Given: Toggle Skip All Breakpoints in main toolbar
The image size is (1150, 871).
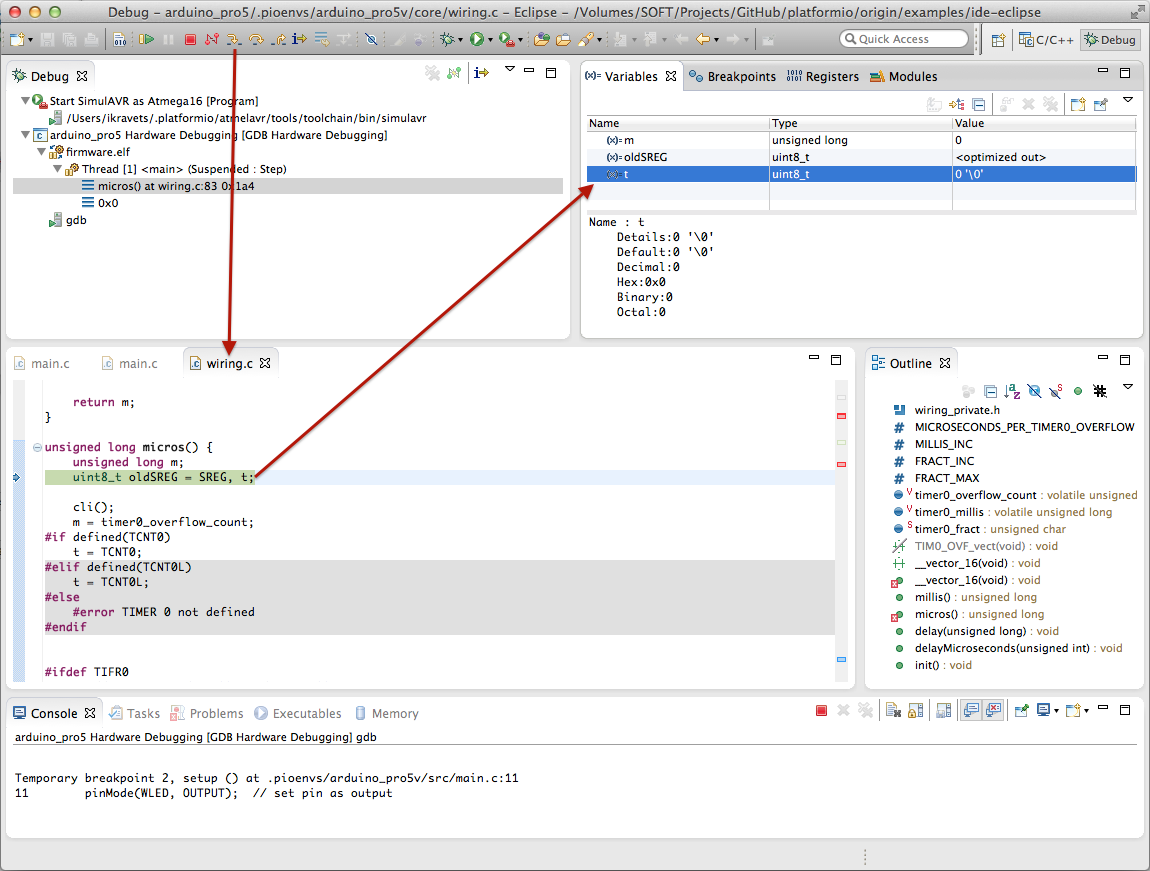Looking at the screenshot, I should pyautogui.click(x=371, y=39).
